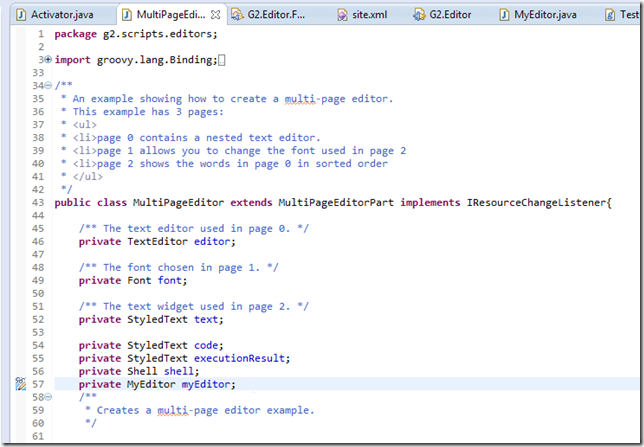Click the site.xml tab icon
The width and height of the screenshot is (644, 447).
pyautogui.click(x=342, y=14)
